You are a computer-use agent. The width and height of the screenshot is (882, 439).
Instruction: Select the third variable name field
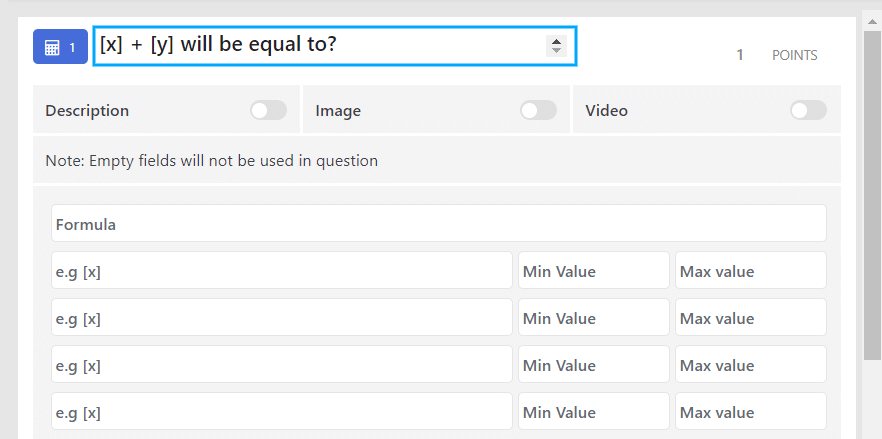pyautogui.click(x=282, y=364)
